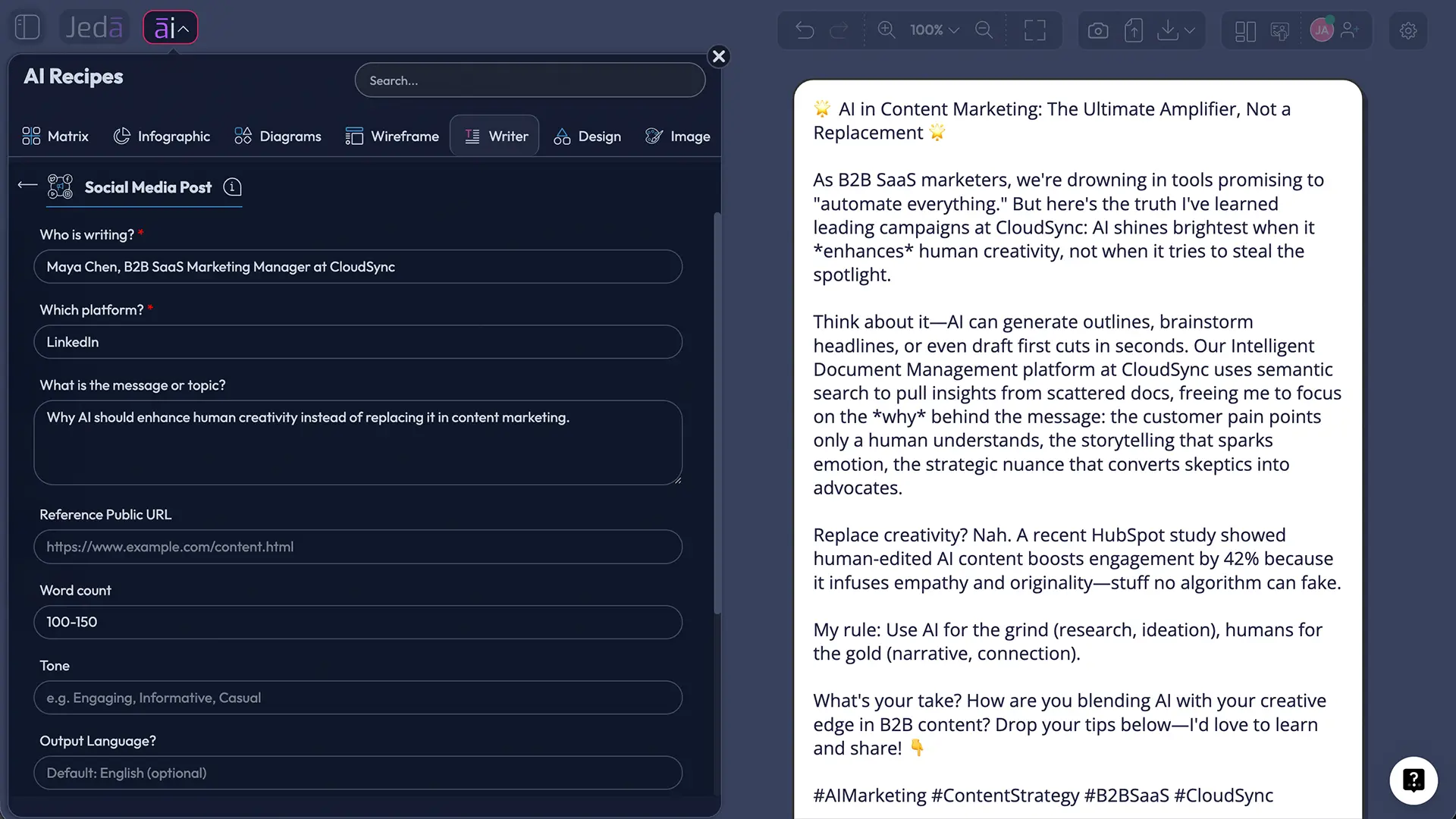Screen dimensions: 1456x819
Task: Go back with the left arrow
Action: tap(27, 185)
